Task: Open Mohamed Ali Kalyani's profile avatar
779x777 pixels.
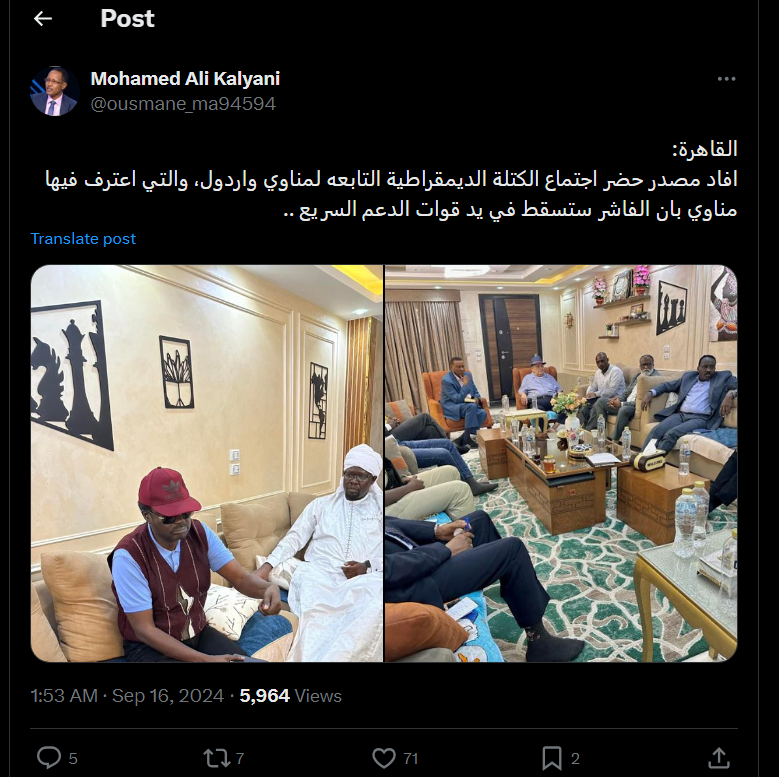Action: (x=55, y=91)
